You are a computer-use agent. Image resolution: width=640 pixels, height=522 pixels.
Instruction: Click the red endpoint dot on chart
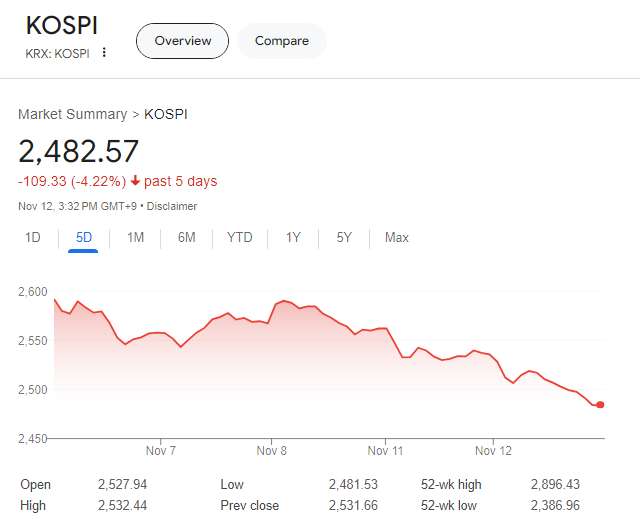coord(600,405)
